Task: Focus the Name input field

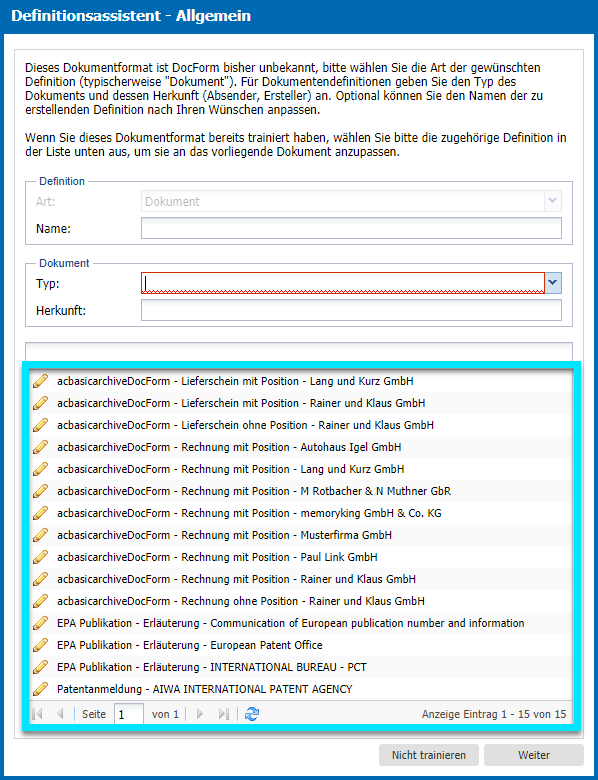Action: coord(351,228)
